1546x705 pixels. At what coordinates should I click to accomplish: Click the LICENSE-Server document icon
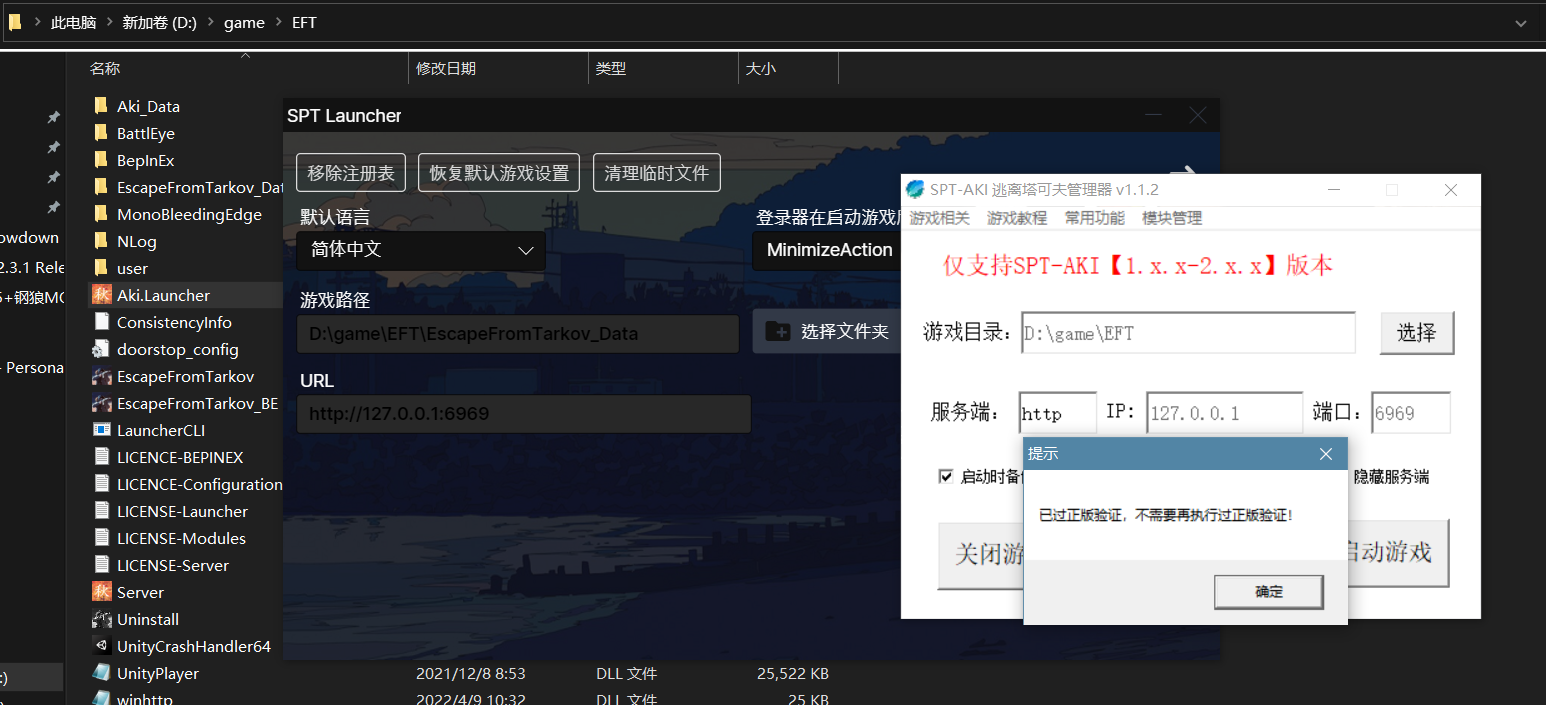click(100, 565)
